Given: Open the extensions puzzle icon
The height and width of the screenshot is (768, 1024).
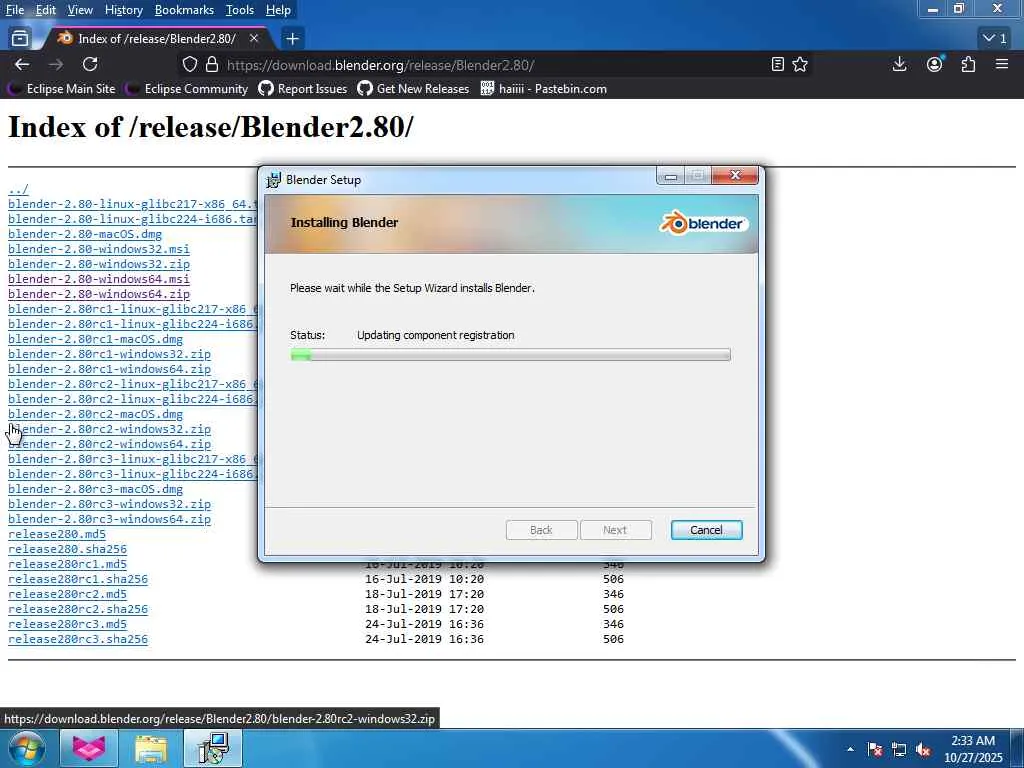Looking at the screenshot, I should (x=968, y=64).
